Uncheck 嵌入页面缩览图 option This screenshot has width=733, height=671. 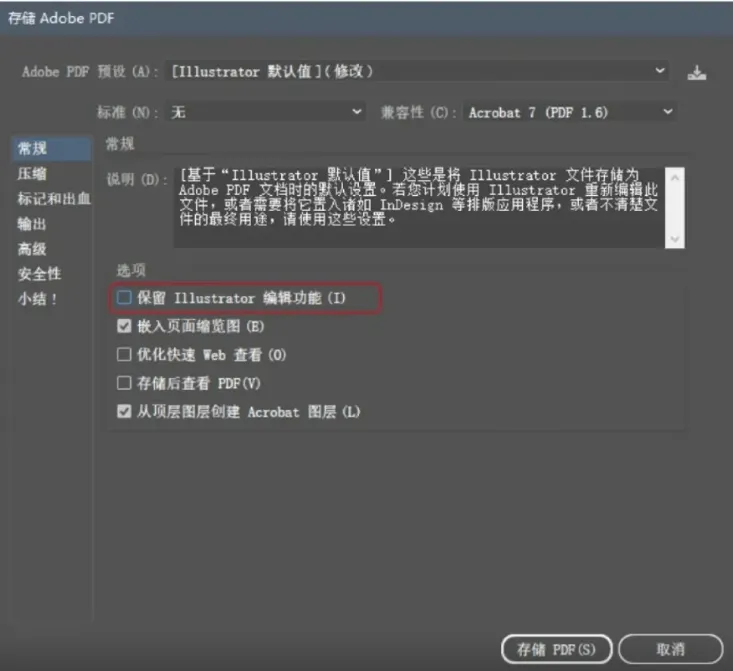[124, 326]
